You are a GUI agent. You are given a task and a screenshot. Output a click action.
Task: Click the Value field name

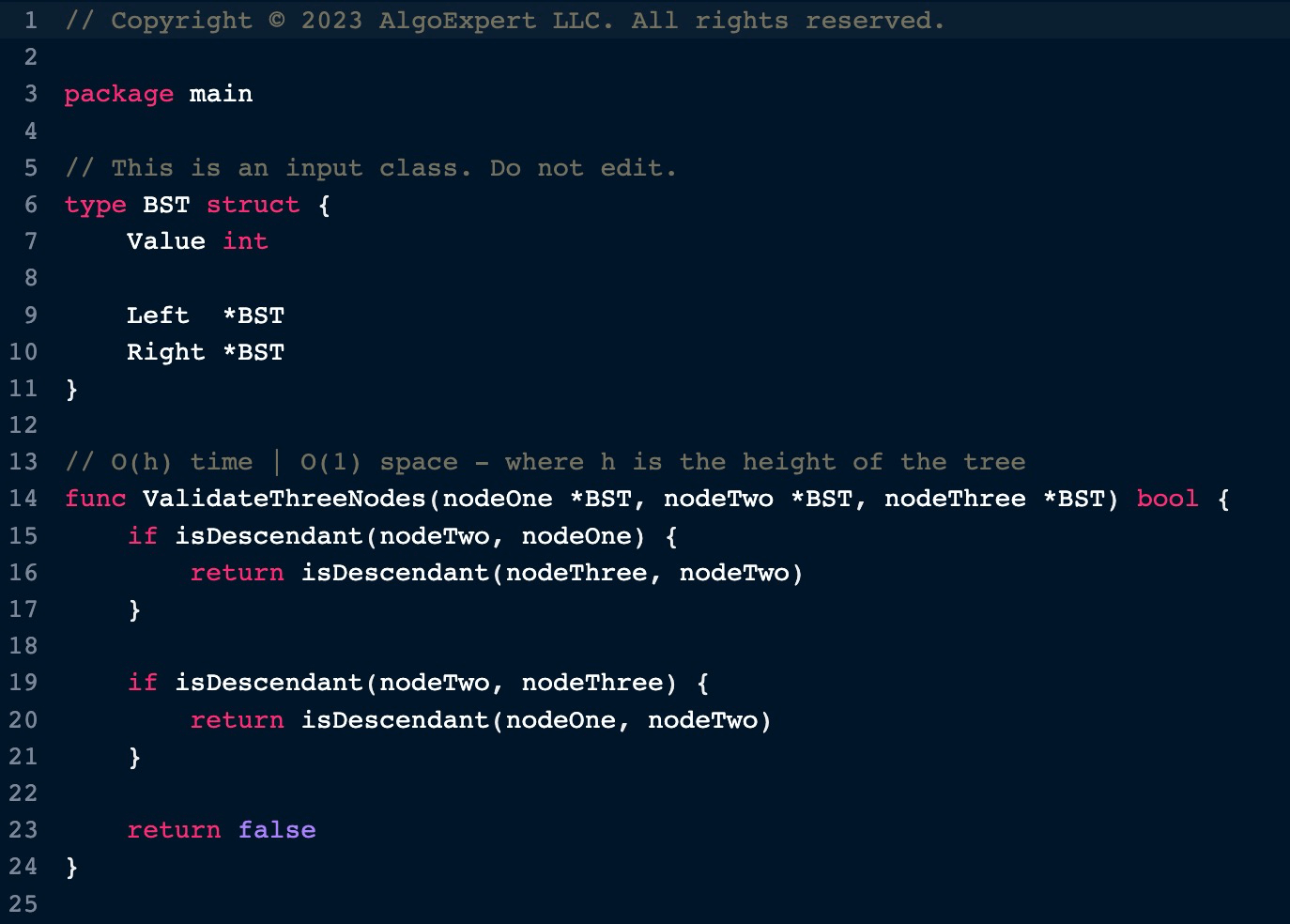(165, 241)
